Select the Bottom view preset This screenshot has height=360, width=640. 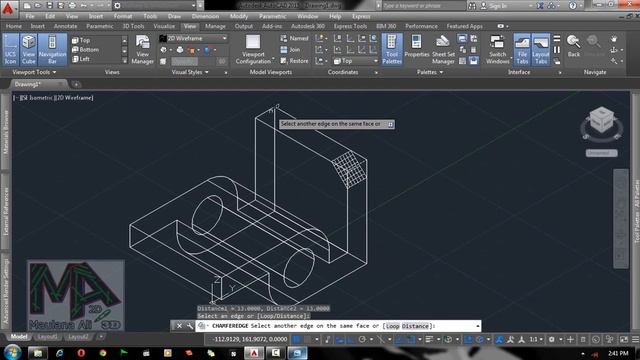(x=85, y=49)
